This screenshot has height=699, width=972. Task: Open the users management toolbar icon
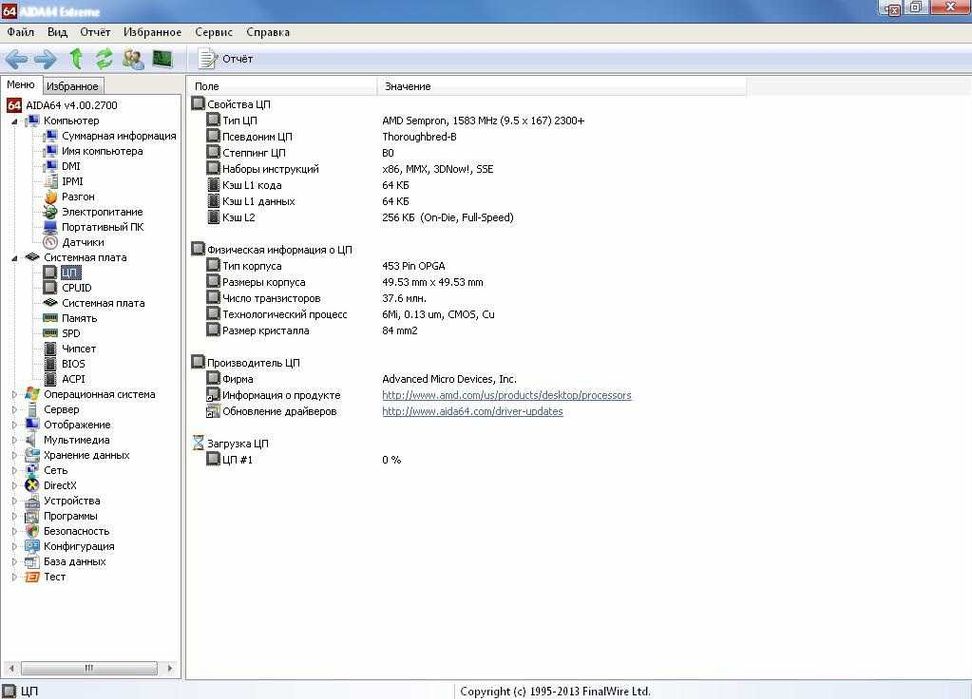(133, 59)
